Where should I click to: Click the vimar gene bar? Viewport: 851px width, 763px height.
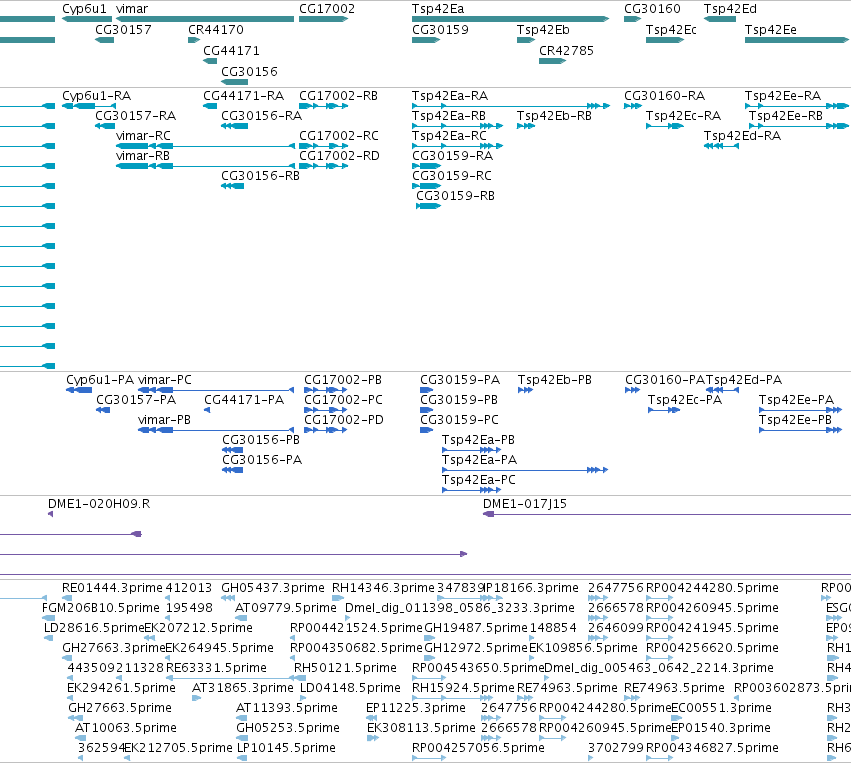click(205, 19)
